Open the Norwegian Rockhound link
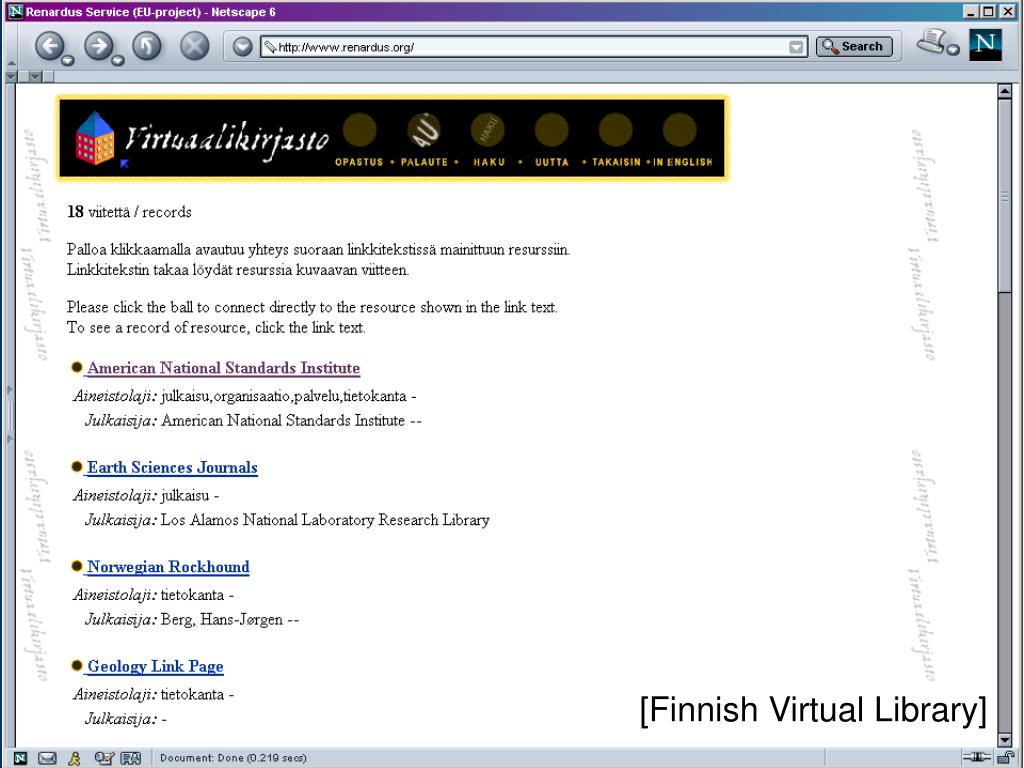1024x768 pixels. point(168,567)
